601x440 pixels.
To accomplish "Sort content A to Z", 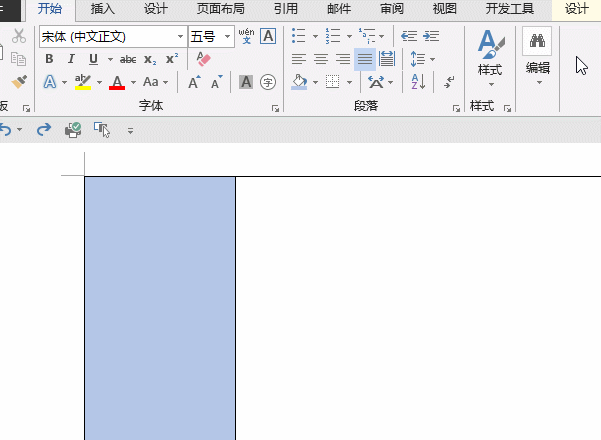I will (418, 82).
